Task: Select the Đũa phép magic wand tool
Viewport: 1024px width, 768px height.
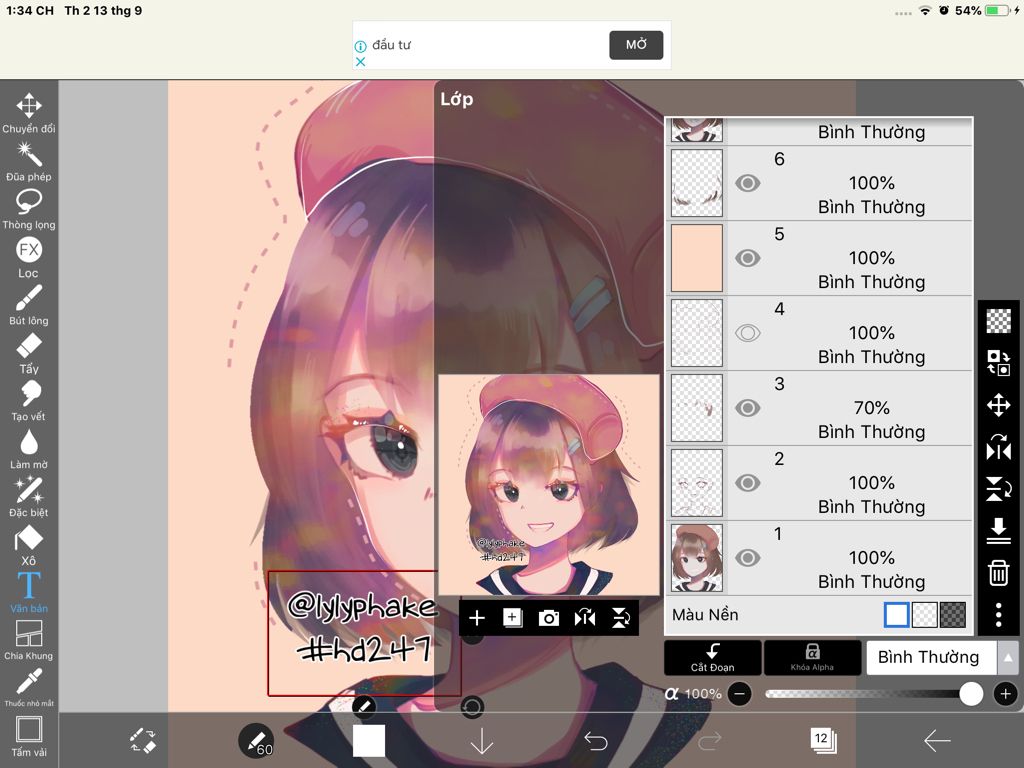Action: coord(29,161)
